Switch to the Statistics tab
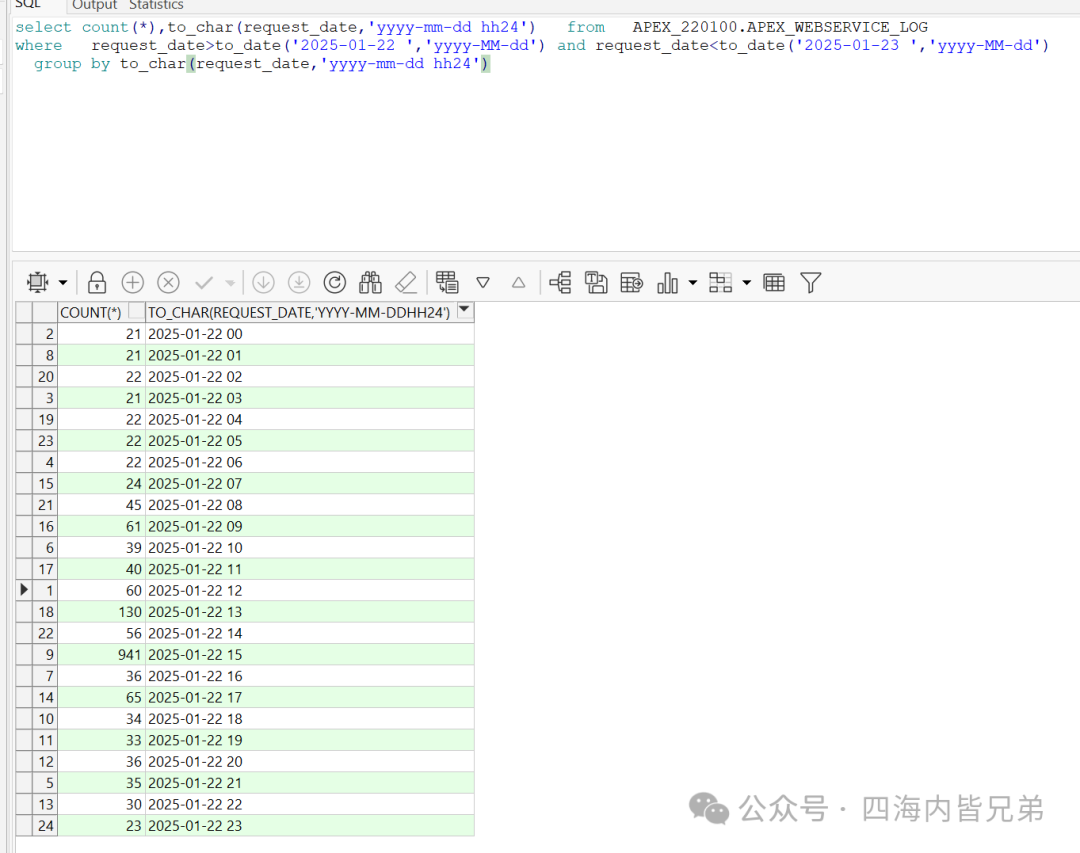The height and width of the screenshot is (853, 1080). click(x=156, y=6)
